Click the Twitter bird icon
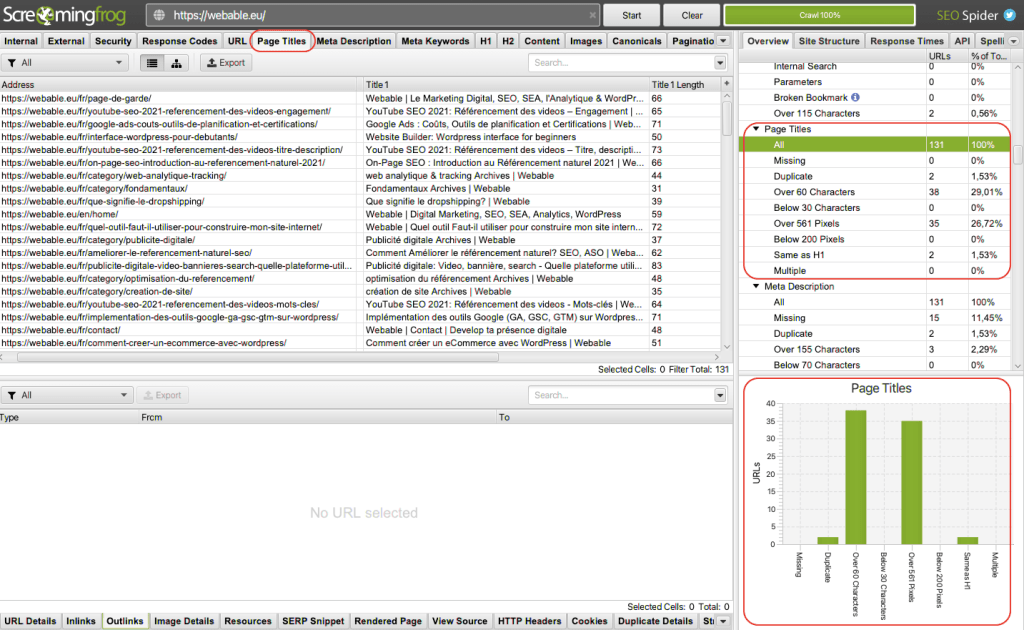The width and height of the screenshot is (1024, 630). pyautogui.click(x=1010, y=15)
